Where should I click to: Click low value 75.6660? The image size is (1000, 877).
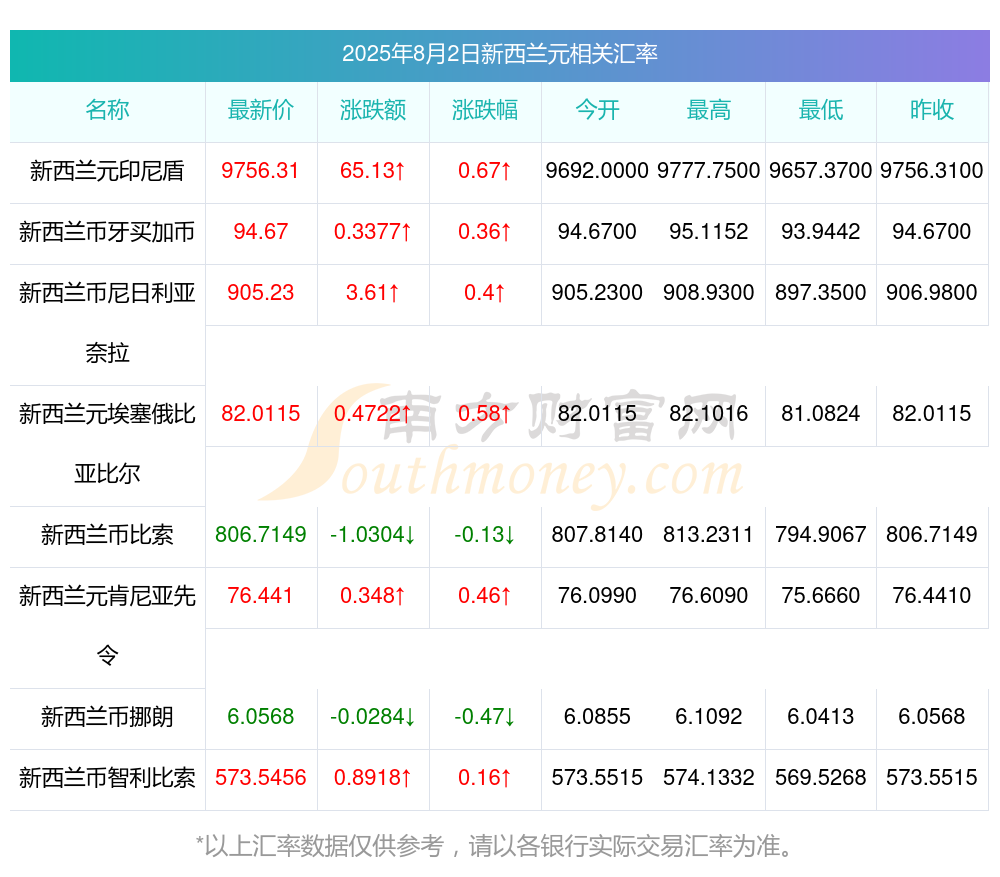pos(821,595)
